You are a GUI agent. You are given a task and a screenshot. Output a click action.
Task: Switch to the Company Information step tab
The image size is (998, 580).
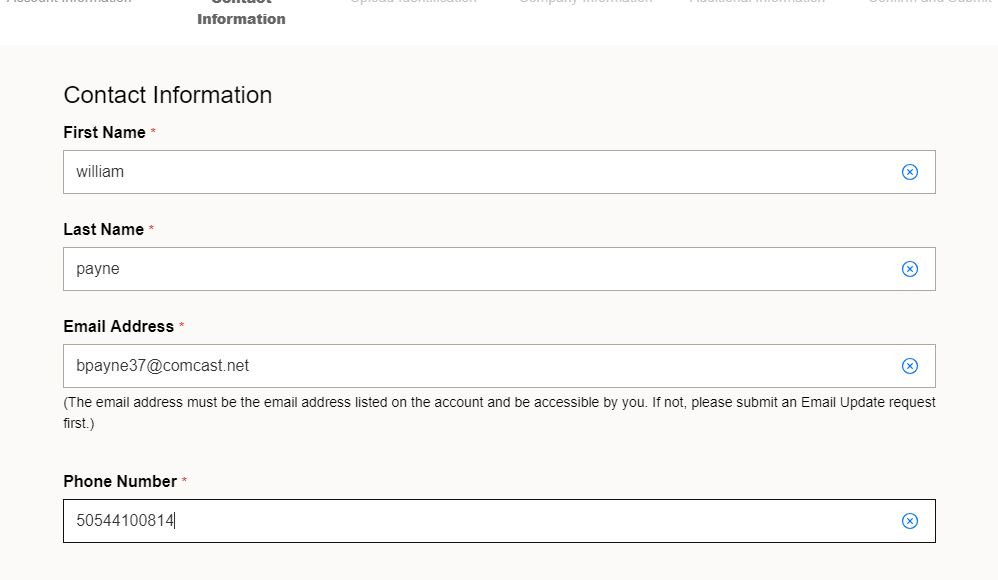[x=586, y=2]
